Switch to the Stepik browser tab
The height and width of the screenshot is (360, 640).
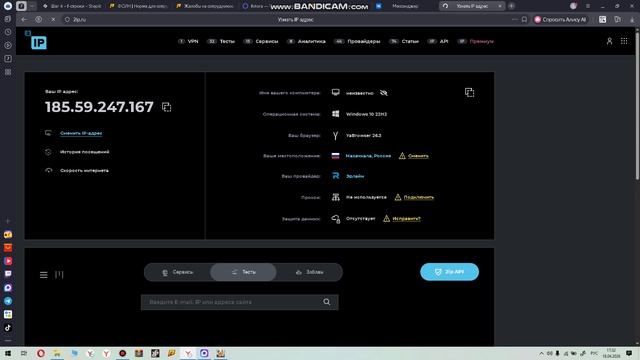[73, 6]
